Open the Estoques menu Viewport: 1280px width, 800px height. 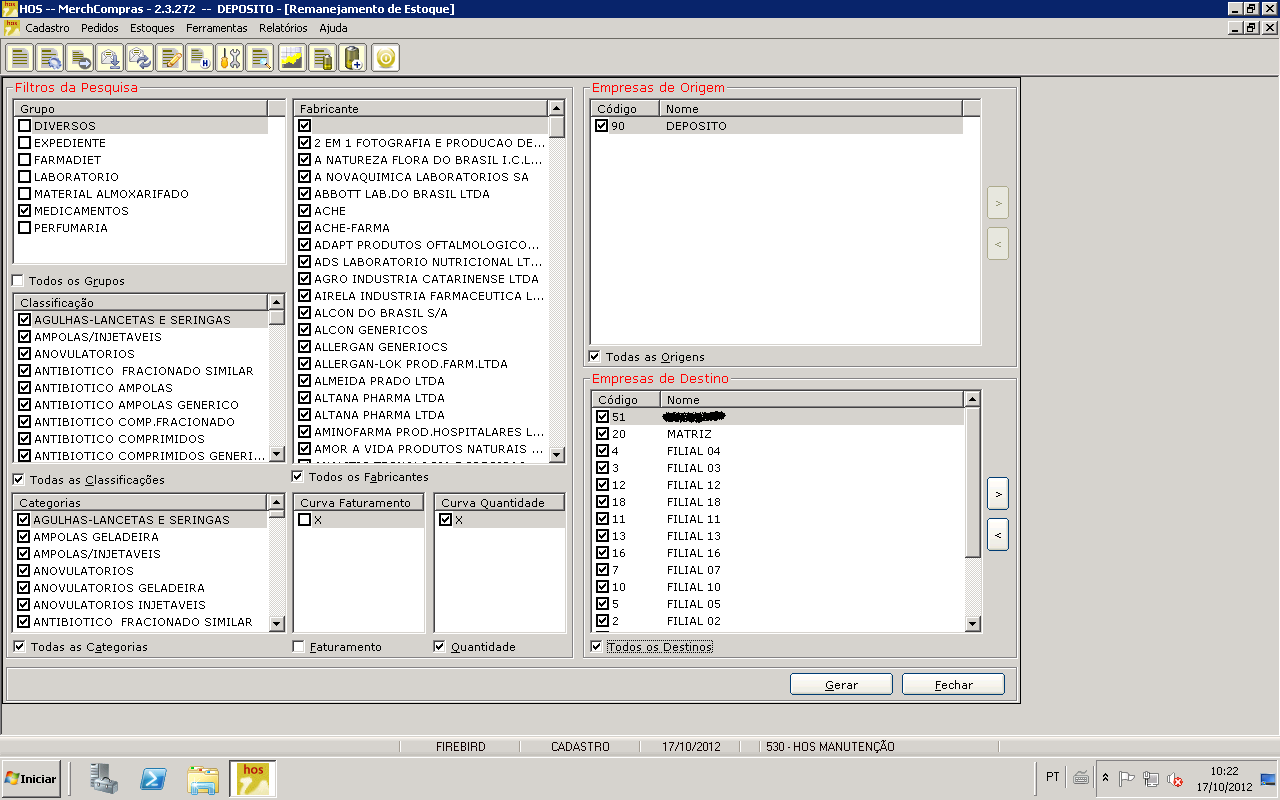click(x=152, y=28)
